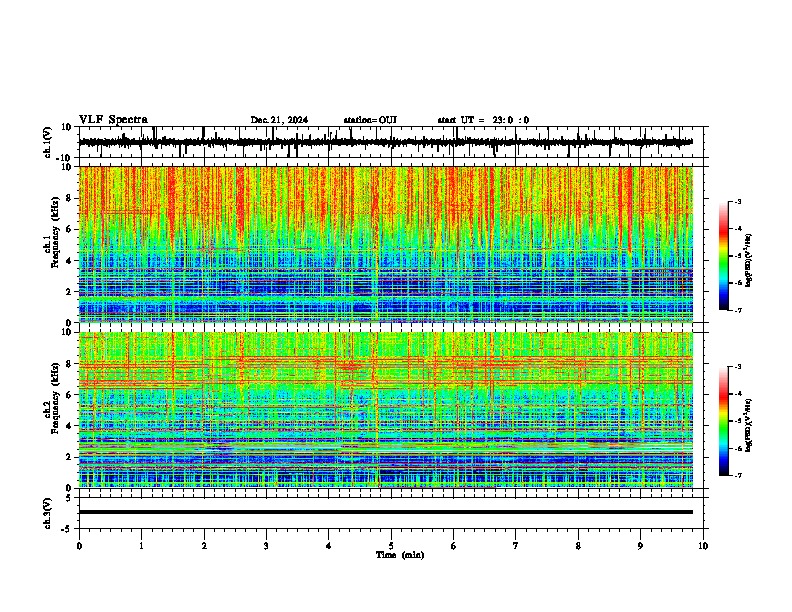Select the date text "Dec. 21, 2024"

(x=279, y=120)
